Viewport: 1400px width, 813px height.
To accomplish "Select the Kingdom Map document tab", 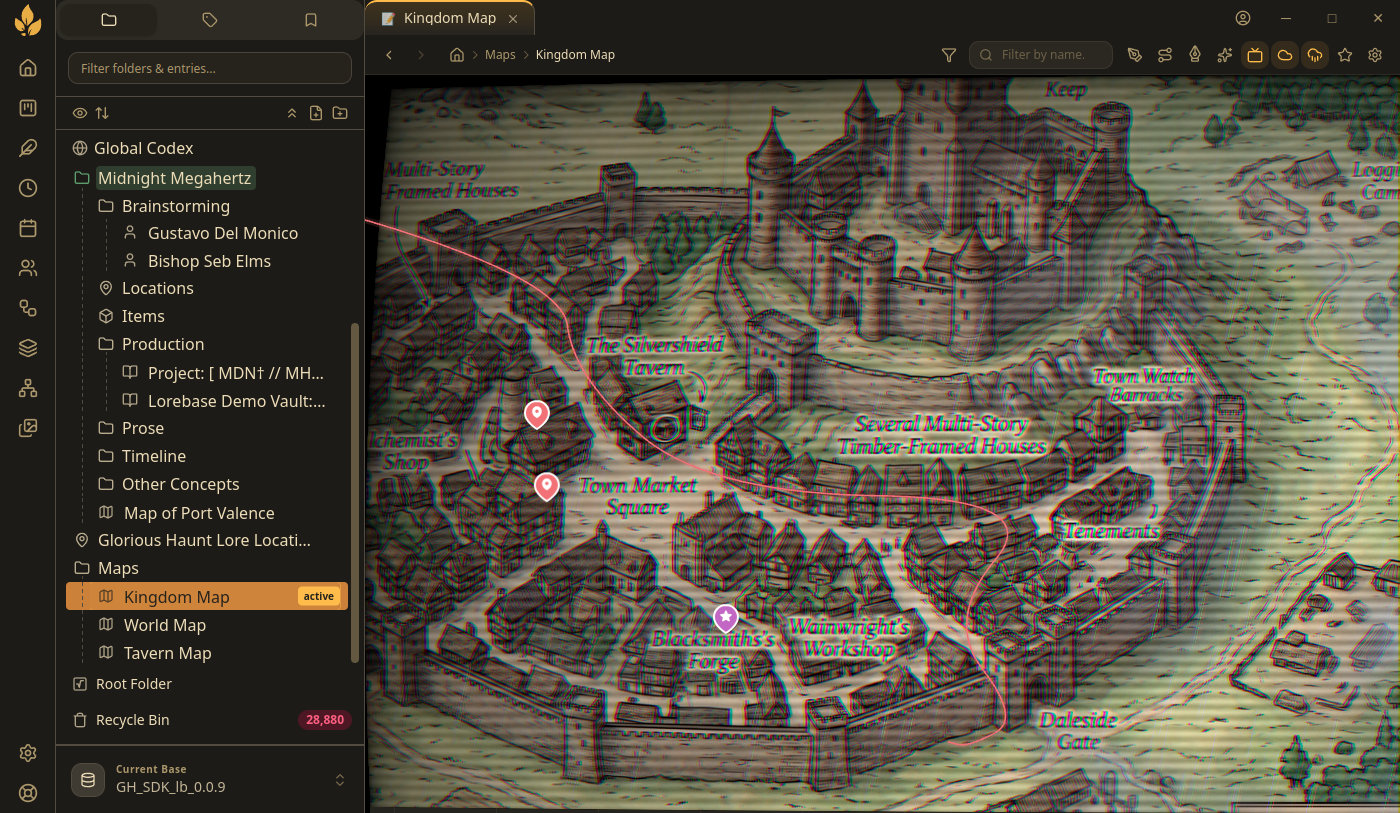I will [x=450, y=18].
